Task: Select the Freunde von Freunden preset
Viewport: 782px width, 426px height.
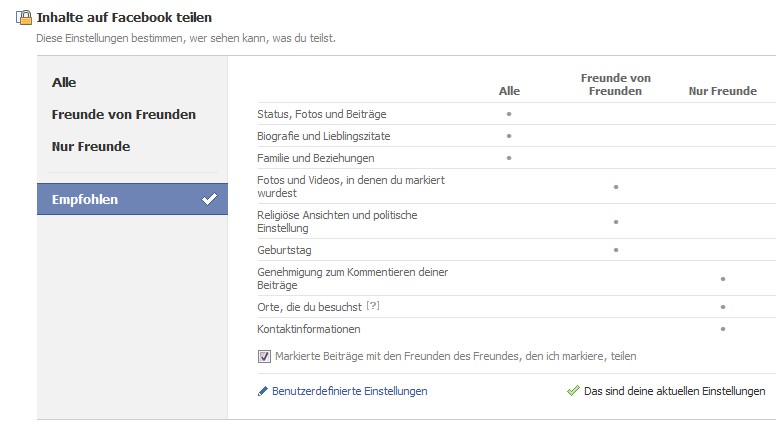Action: pos(123,115)
